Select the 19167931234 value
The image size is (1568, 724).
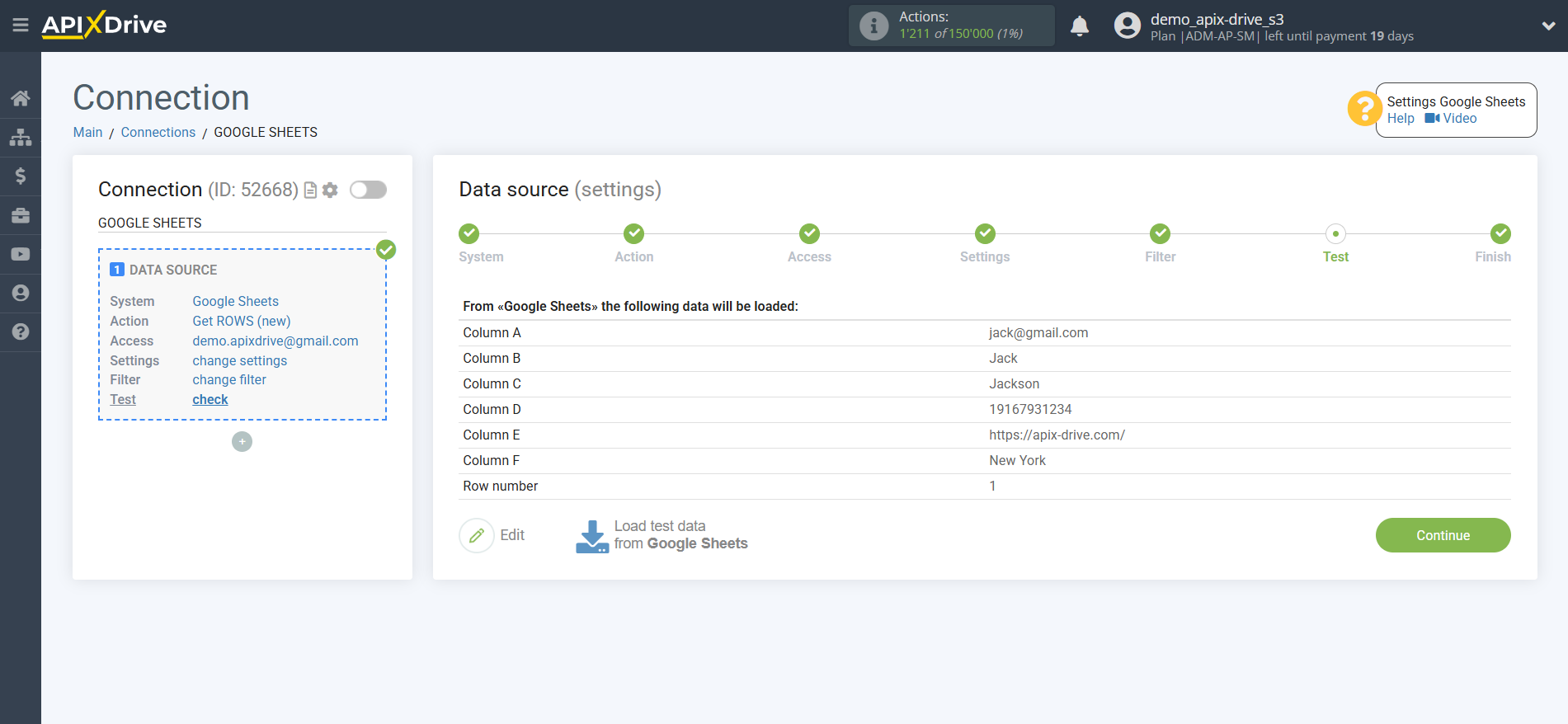point(1030,410)
